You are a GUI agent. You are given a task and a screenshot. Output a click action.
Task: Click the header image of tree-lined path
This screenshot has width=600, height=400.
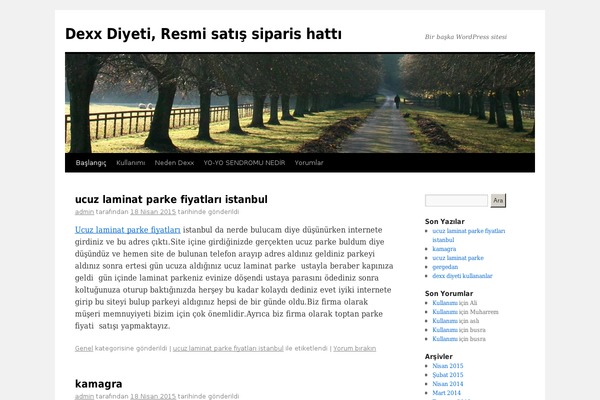(x=300, y=103)
